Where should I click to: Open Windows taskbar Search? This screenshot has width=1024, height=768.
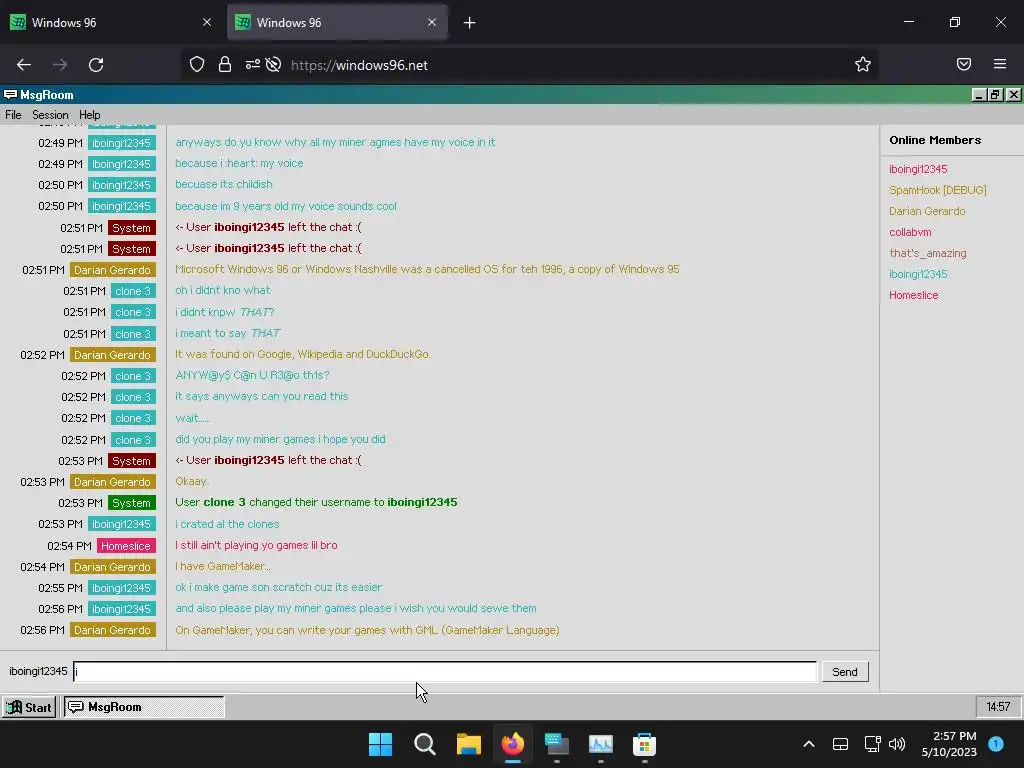424,744
